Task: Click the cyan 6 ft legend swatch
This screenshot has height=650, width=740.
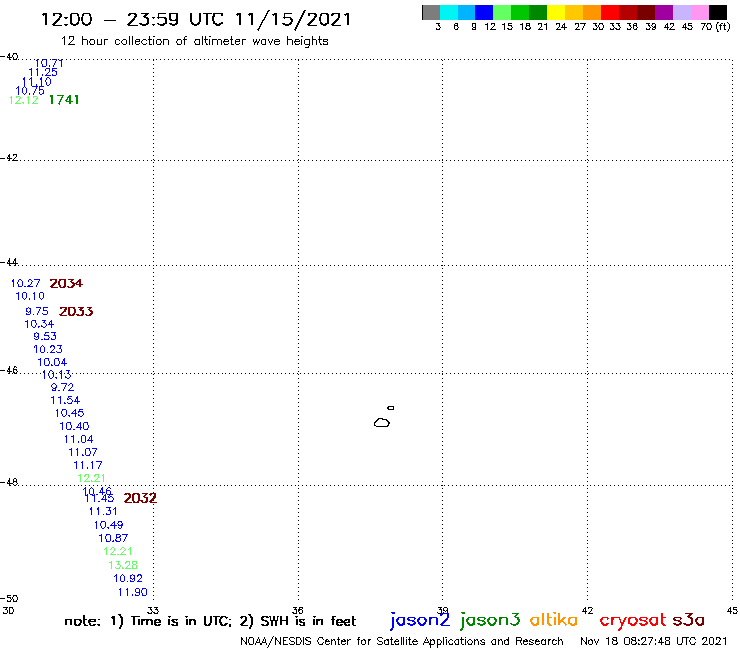Action: coord(449,12)
